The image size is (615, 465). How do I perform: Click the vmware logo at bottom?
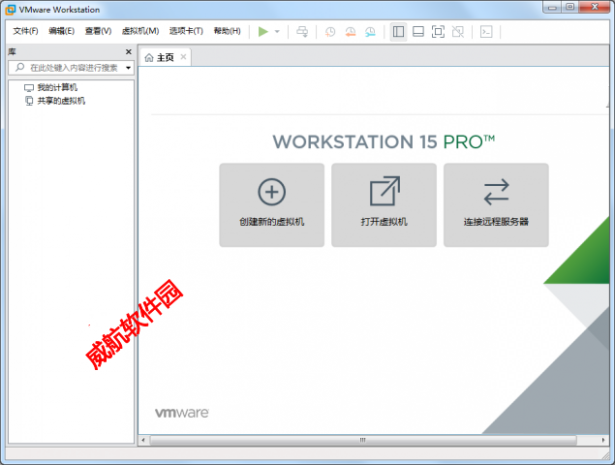click(182, 413)
